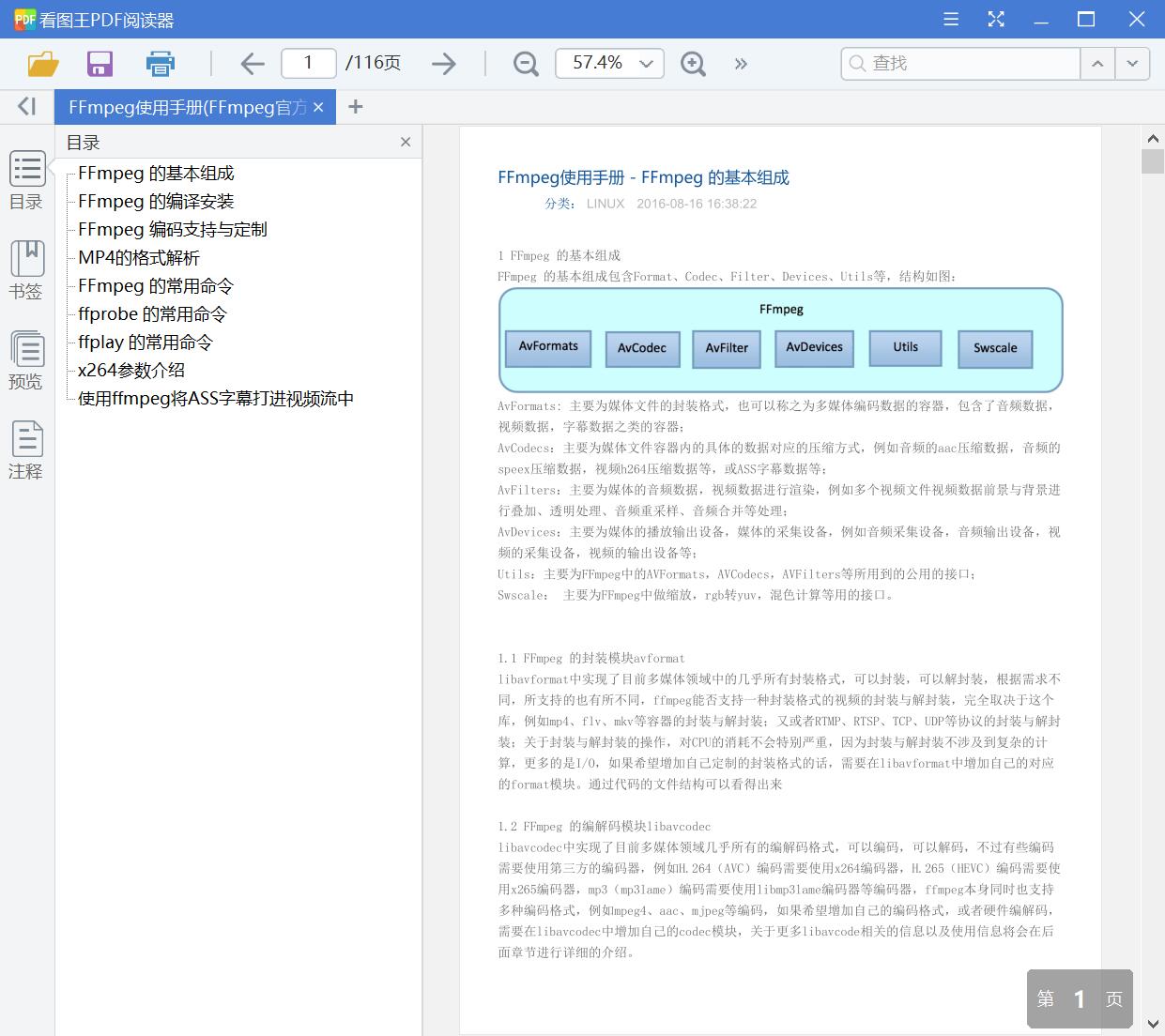Click the vertical scrollbar thumb
This screenshot has width=1165, height=1036.
click(x=1153, y=160)
